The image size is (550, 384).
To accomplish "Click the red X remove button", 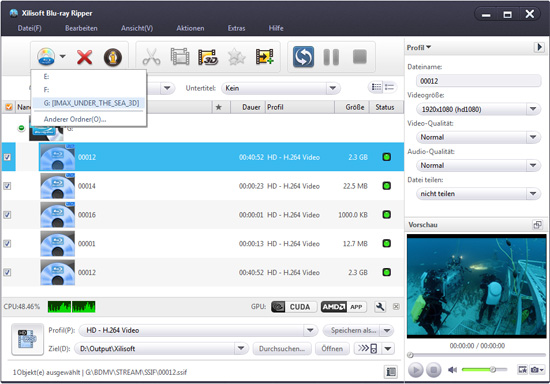I will pyautogui.click(x=85, y=57).
